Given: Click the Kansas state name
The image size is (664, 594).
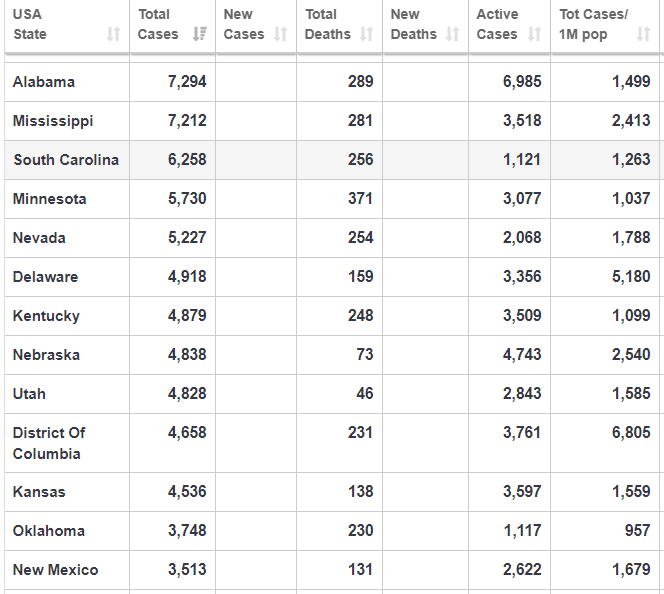Looking at the screenshot, I should tap(39, 492).
